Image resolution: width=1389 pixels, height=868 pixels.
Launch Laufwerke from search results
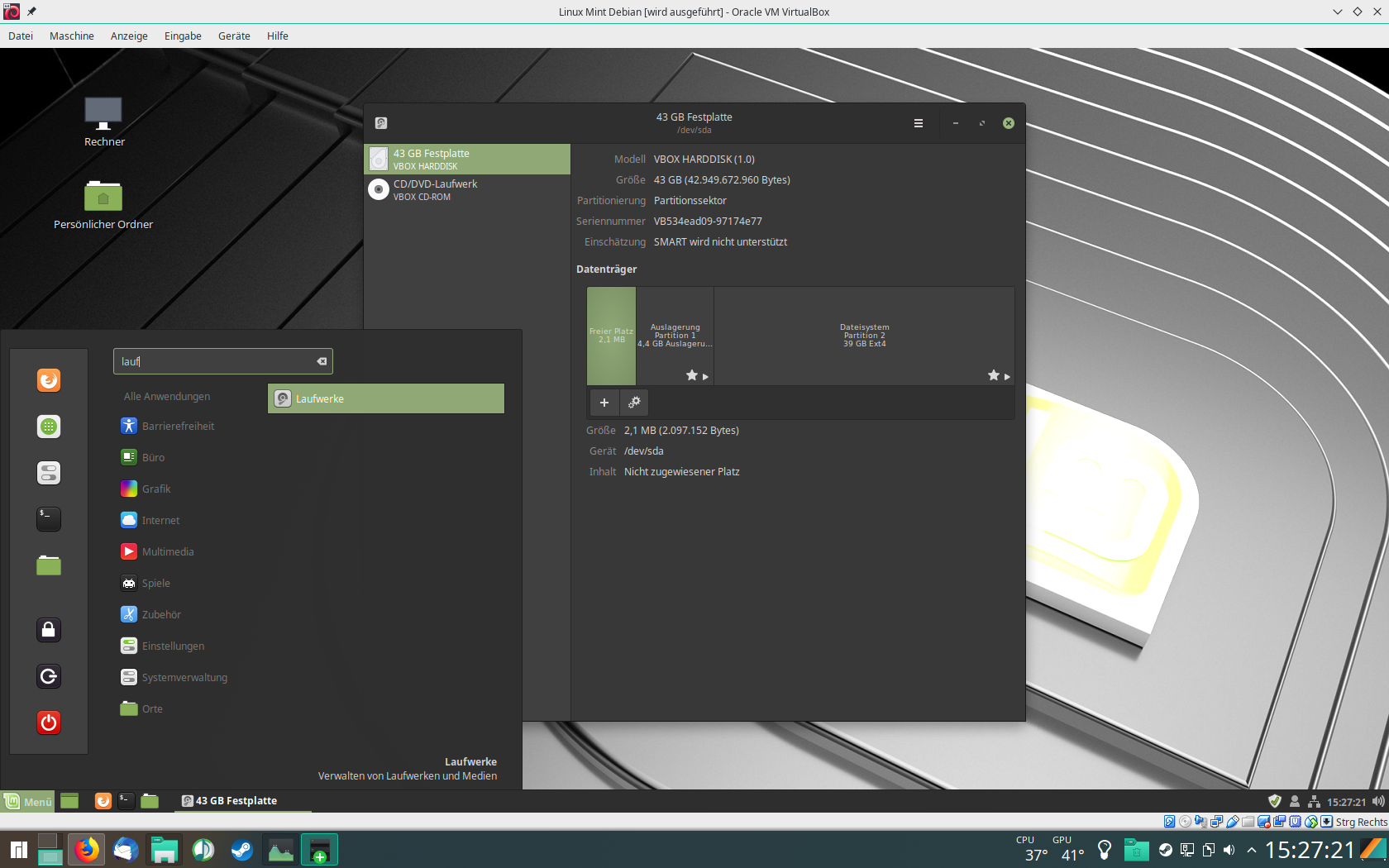point(385,398)
